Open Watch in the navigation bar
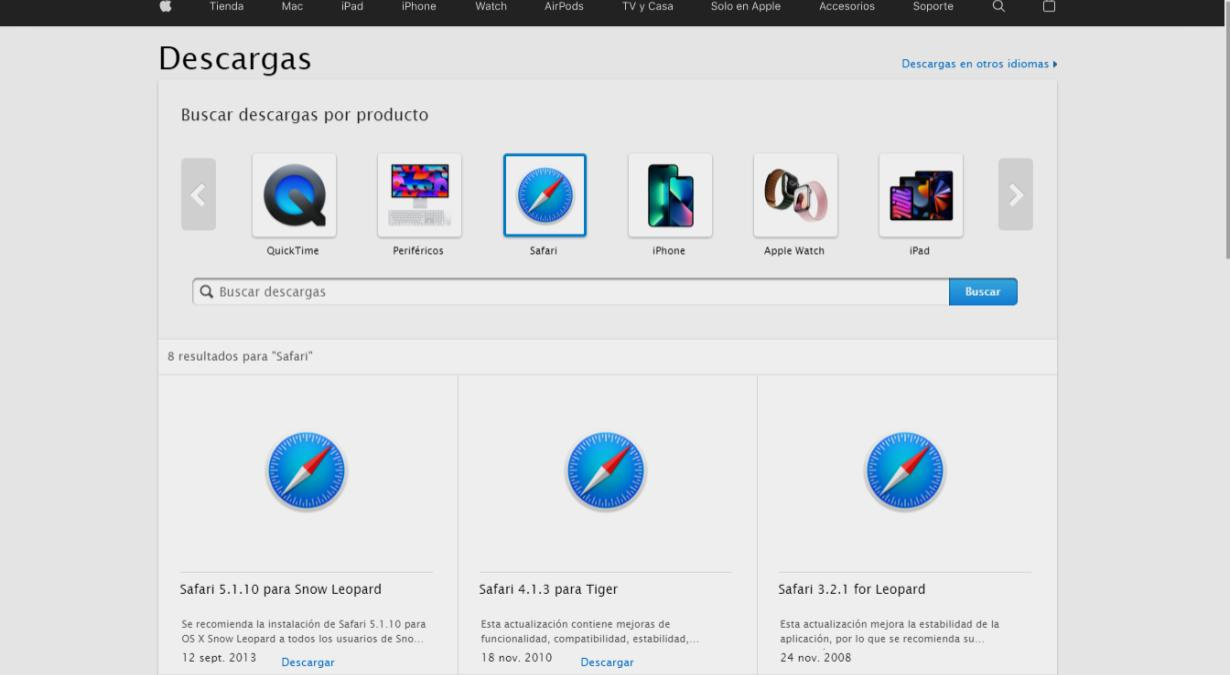 [x=491, y=7]
